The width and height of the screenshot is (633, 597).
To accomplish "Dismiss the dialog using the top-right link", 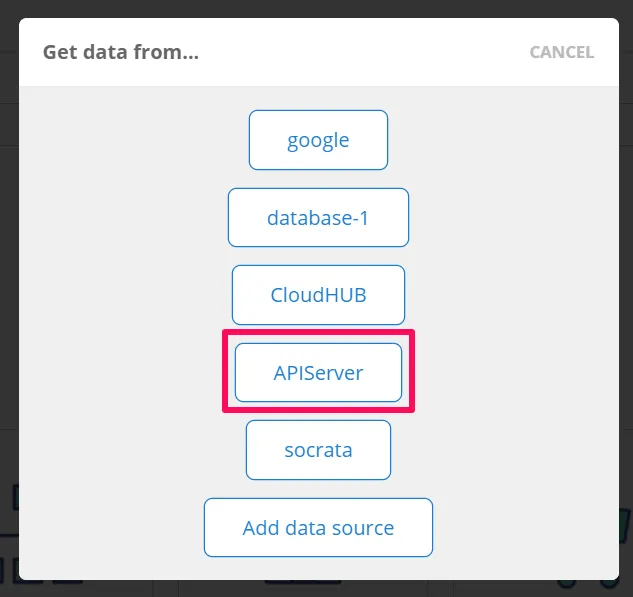I will click(x=561, y=52).
